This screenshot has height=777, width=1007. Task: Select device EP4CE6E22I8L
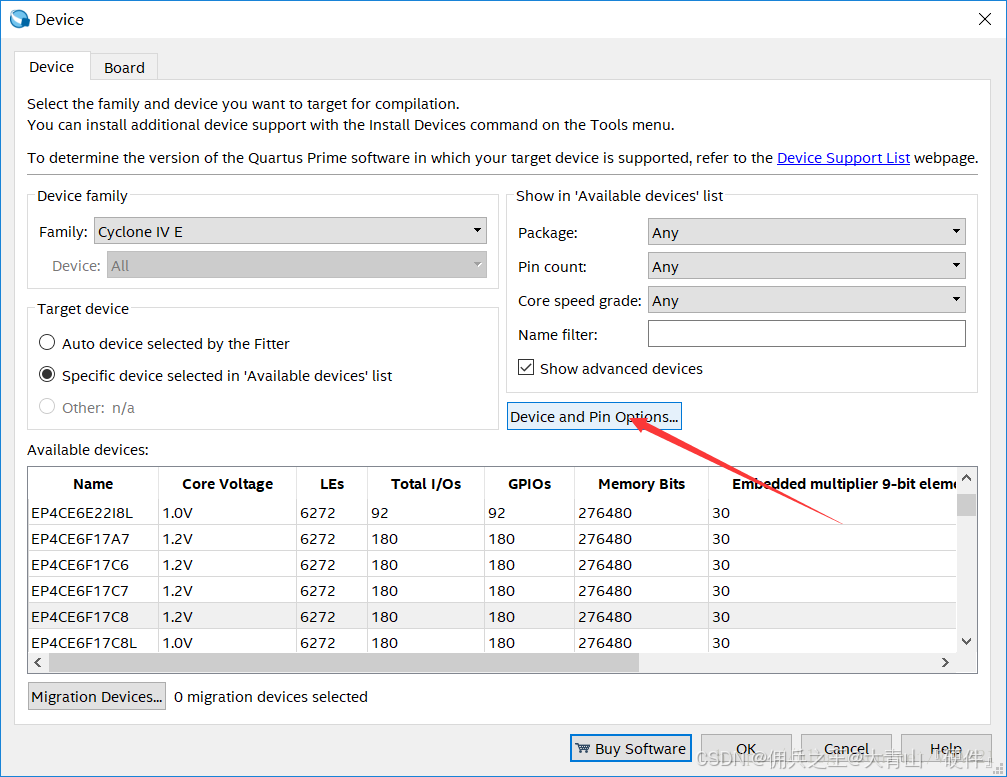(82, 513)
